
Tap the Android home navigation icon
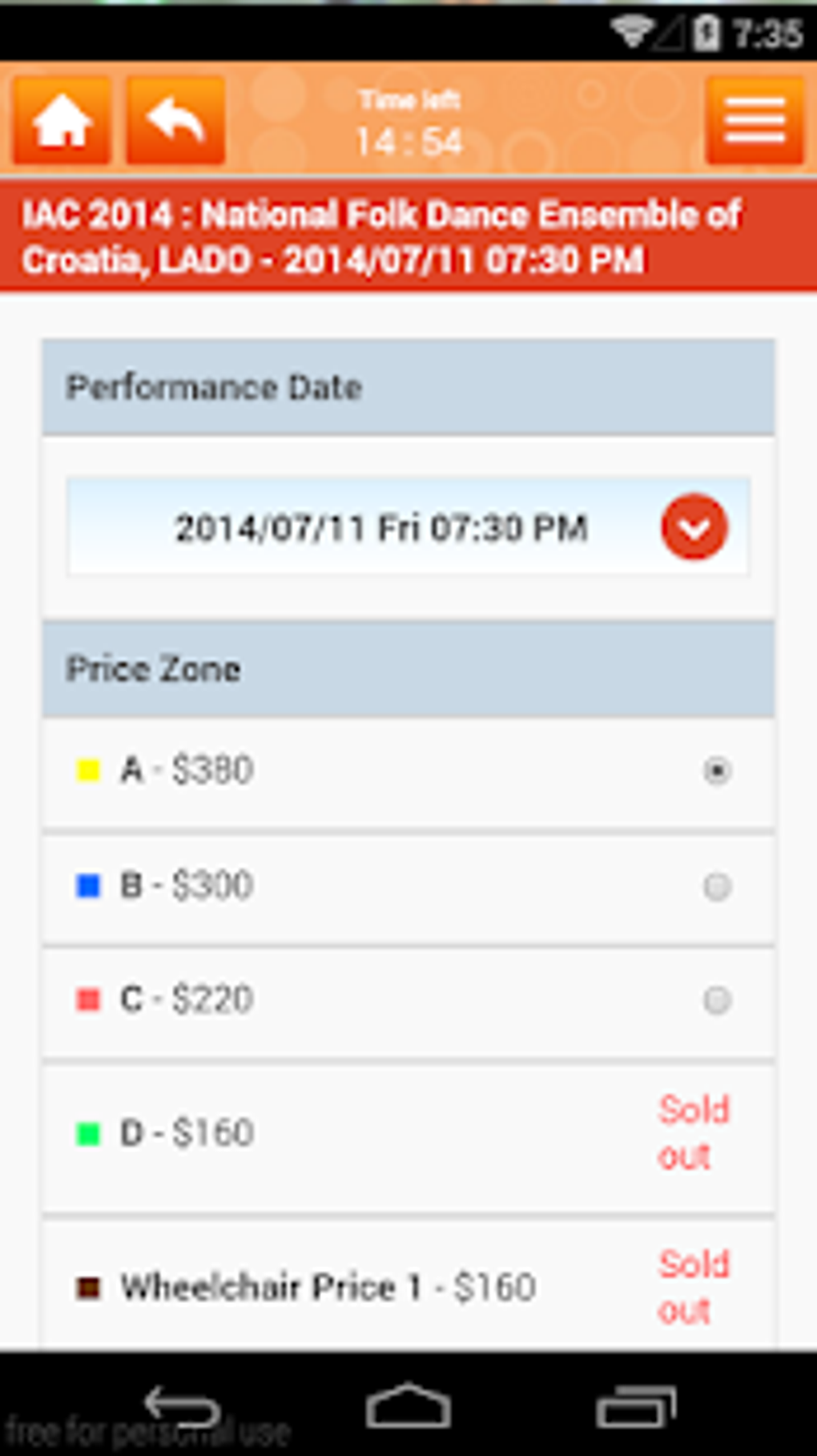[408, 1406]
